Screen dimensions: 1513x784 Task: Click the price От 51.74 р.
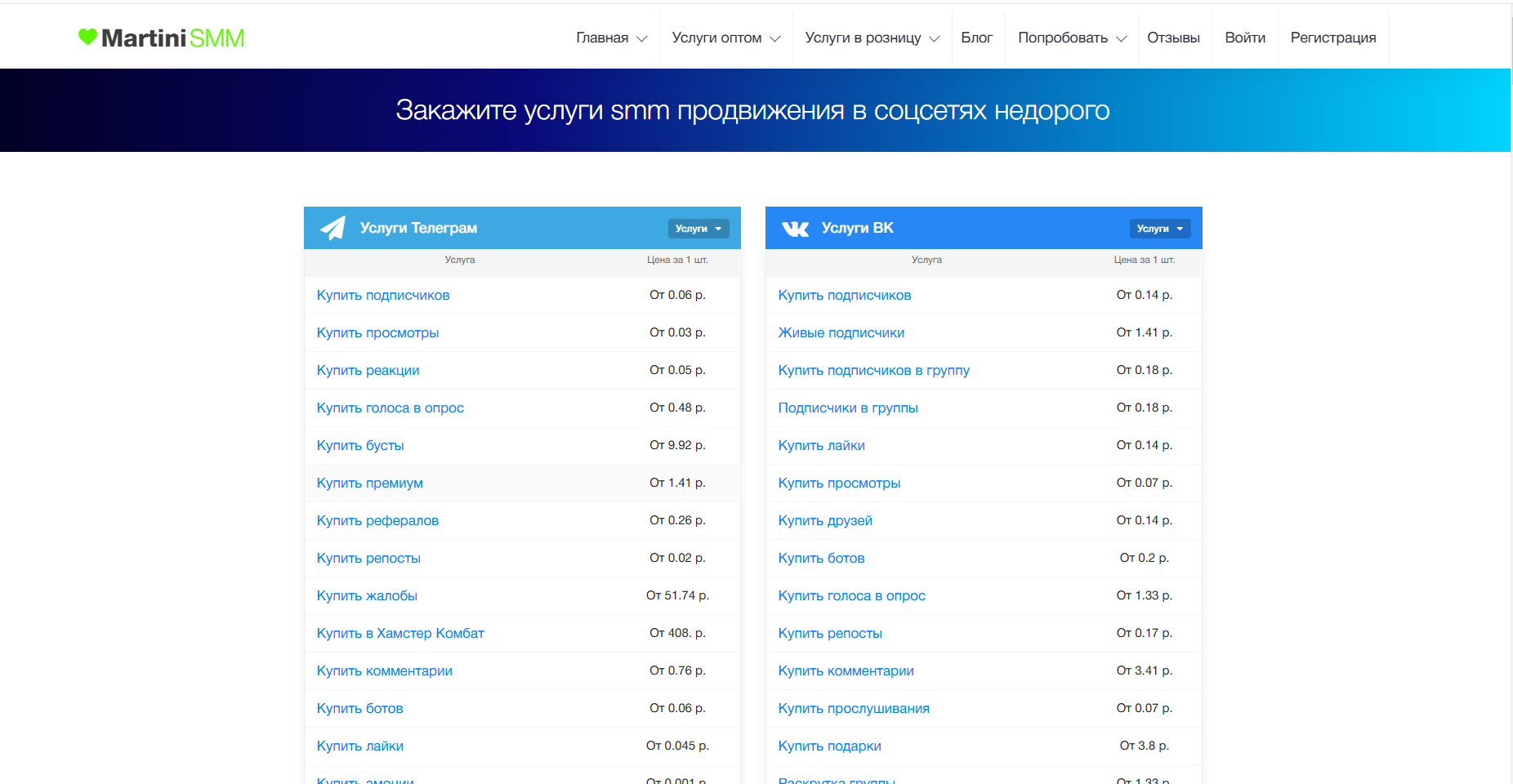[677, 595]
